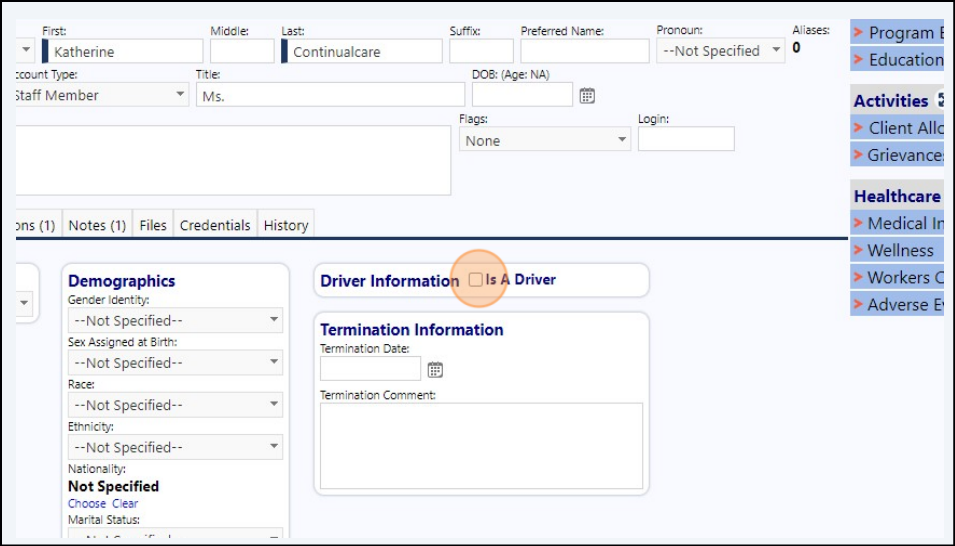Click the Middle name field
Viewport: 955px width, 546px height.
[x=242, y=52]
